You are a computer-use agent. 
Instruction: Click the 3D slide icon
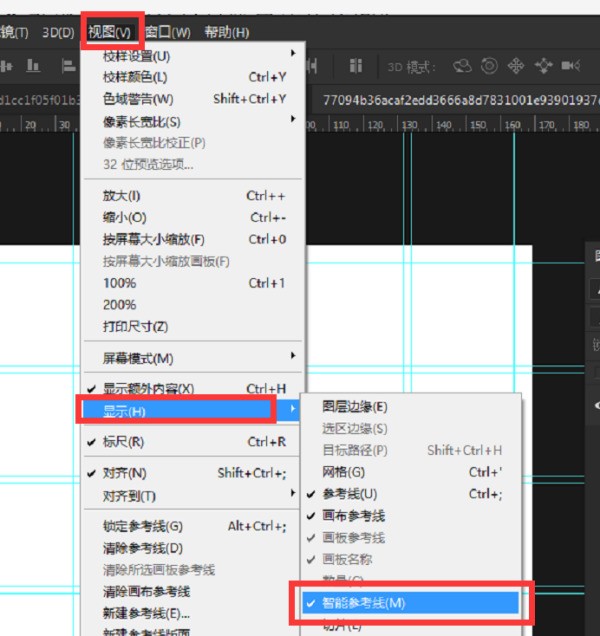pos(543,66)
